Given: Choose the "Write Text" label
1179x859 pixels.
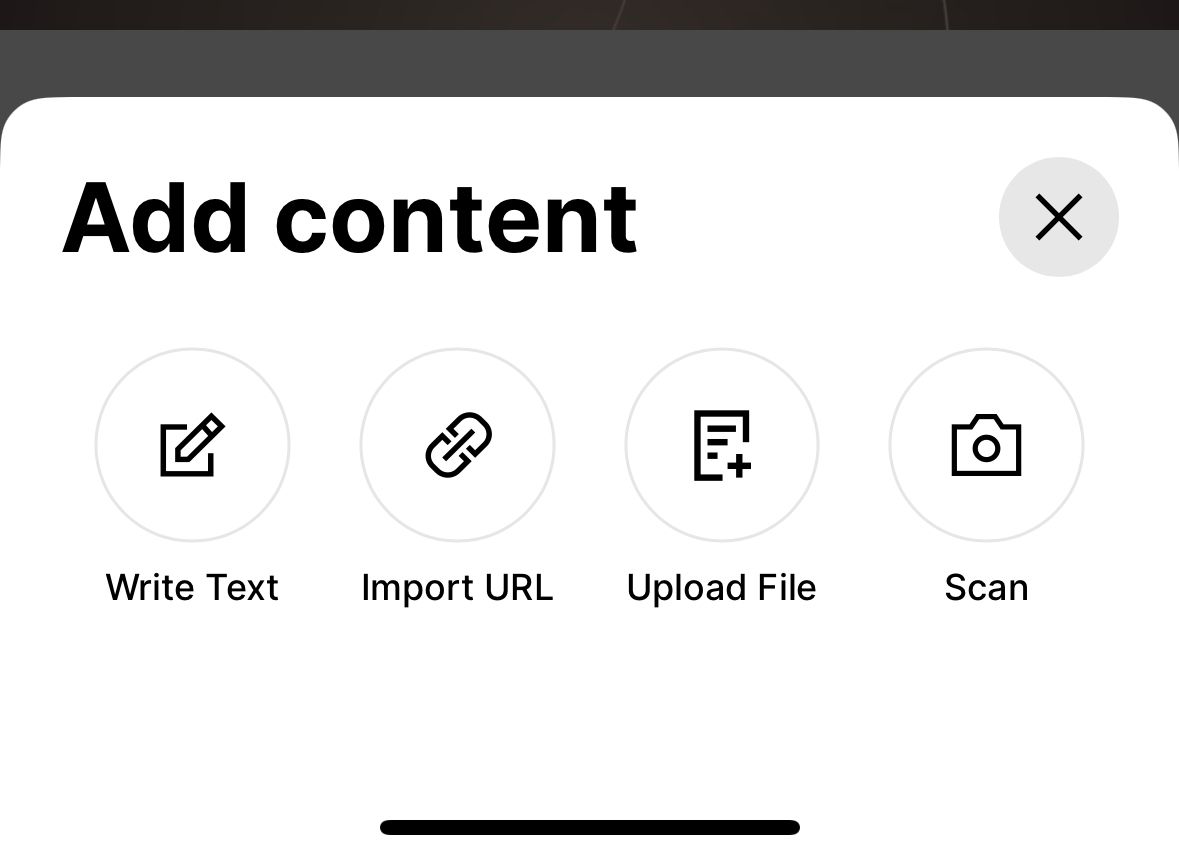Looking at the screenshot, I should (x=192, y=587).
